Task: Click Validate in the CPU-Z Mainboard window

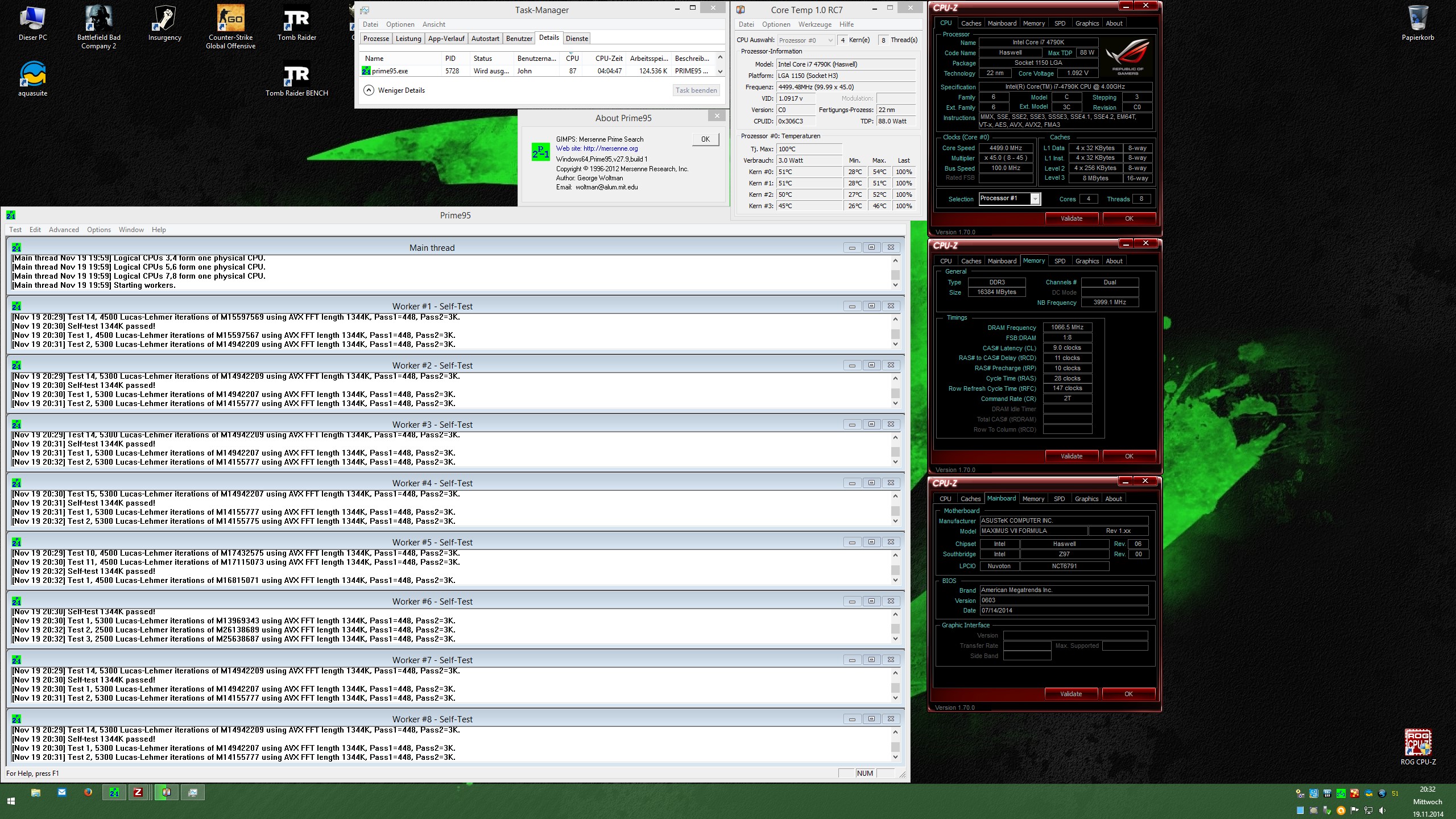Action: 1071,694
